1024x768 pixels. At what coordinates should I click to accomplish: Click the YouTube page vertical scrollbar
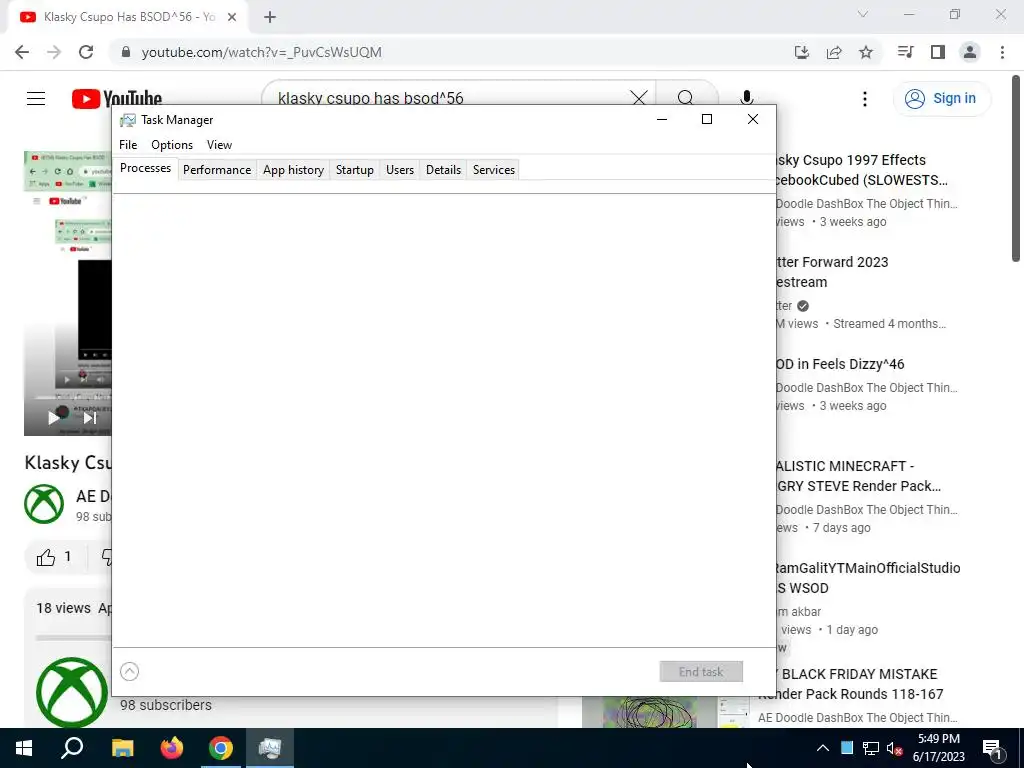(x=1016, y=170)
